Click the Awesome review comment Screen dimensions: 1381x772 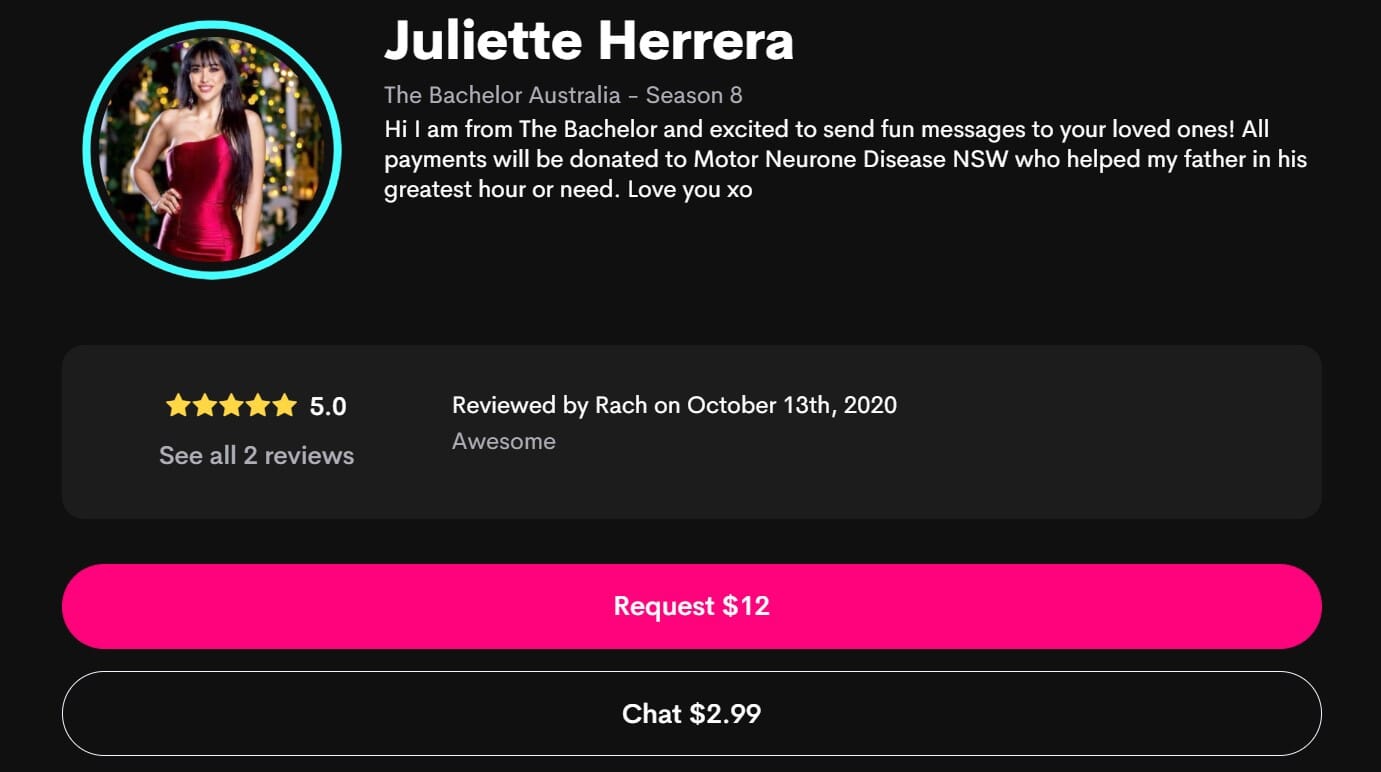504,441
